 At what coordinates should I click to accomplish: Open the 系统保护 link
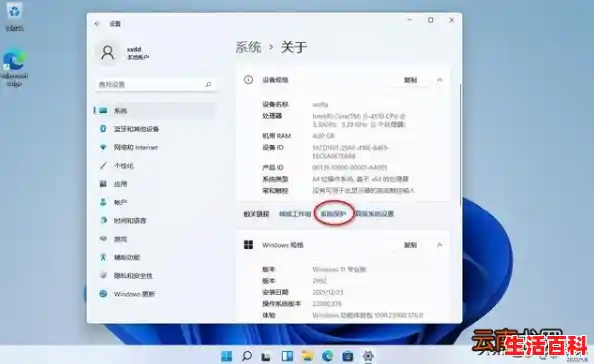click(334, 214)
